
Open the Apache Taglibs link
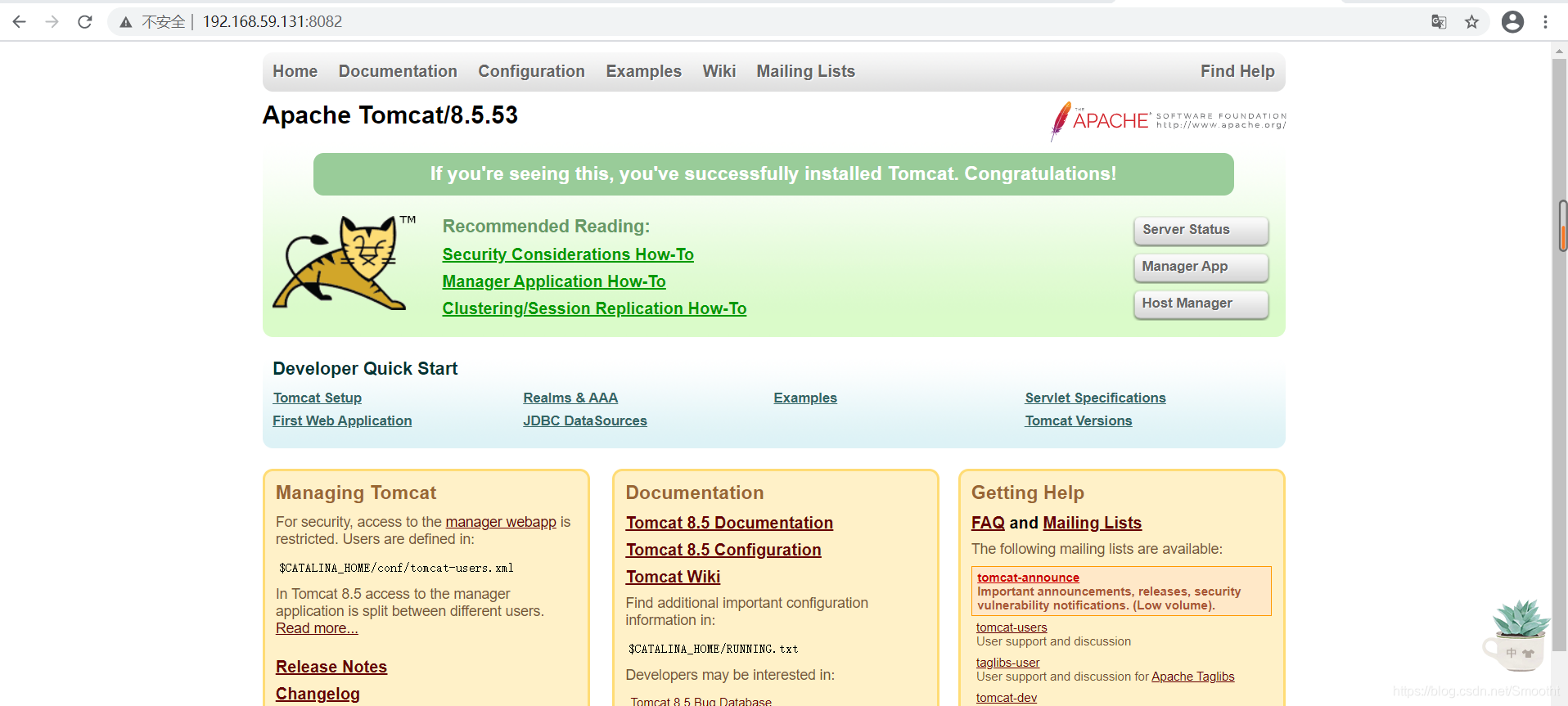[1192, 677]
